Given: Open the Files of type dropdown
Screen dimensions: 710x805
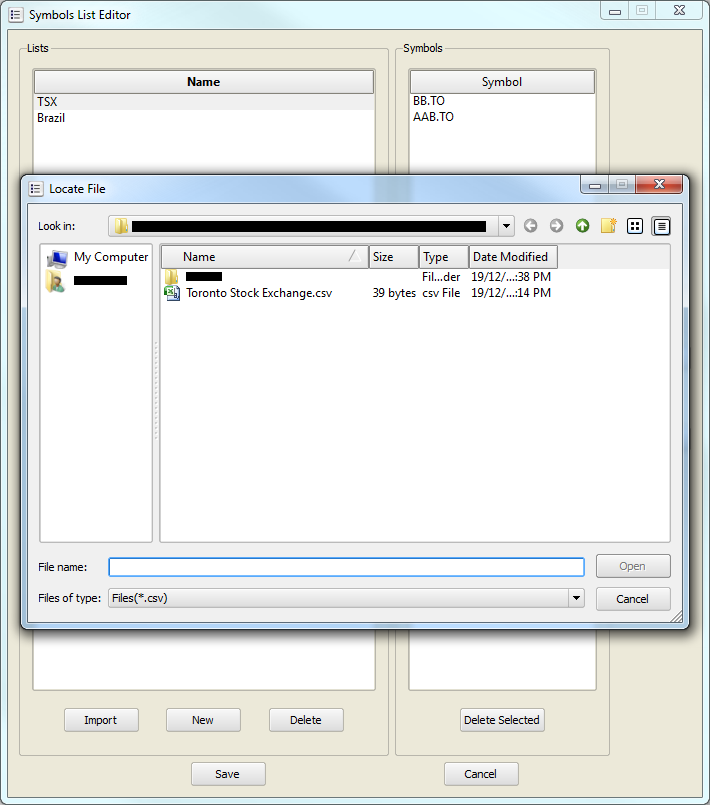Looking at the screenshot, I should click(x=575, y=598).
